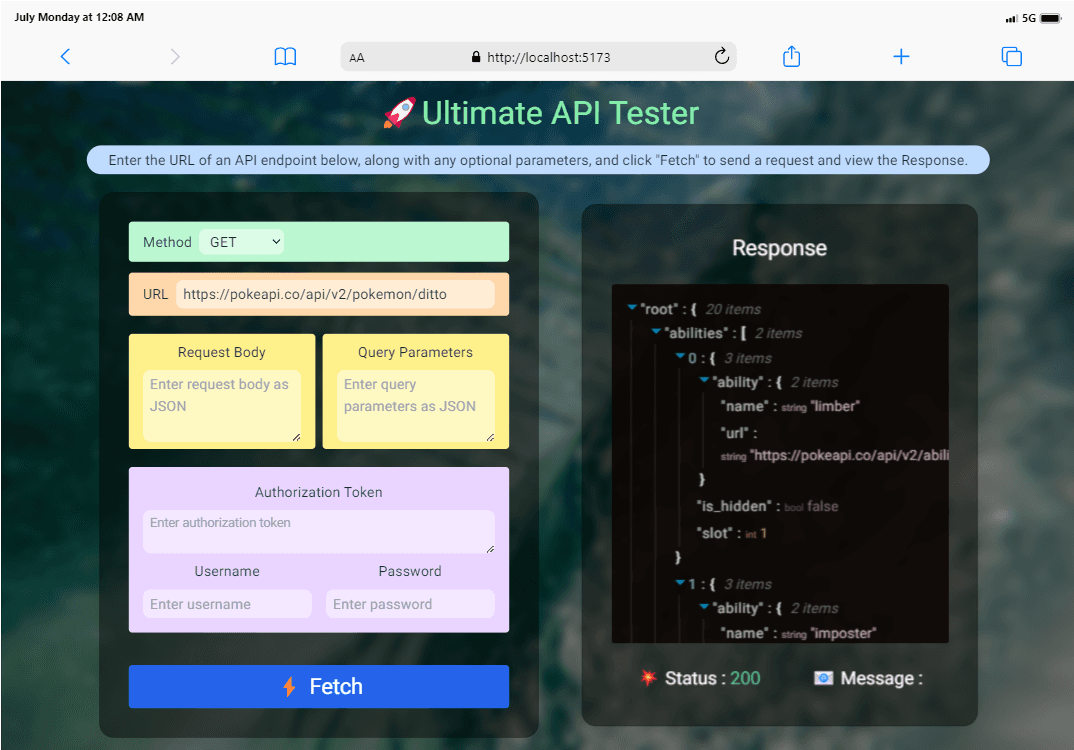Click the Query Parameters text area
This screenshot has width=1074, height=750.
coord(416,406)
